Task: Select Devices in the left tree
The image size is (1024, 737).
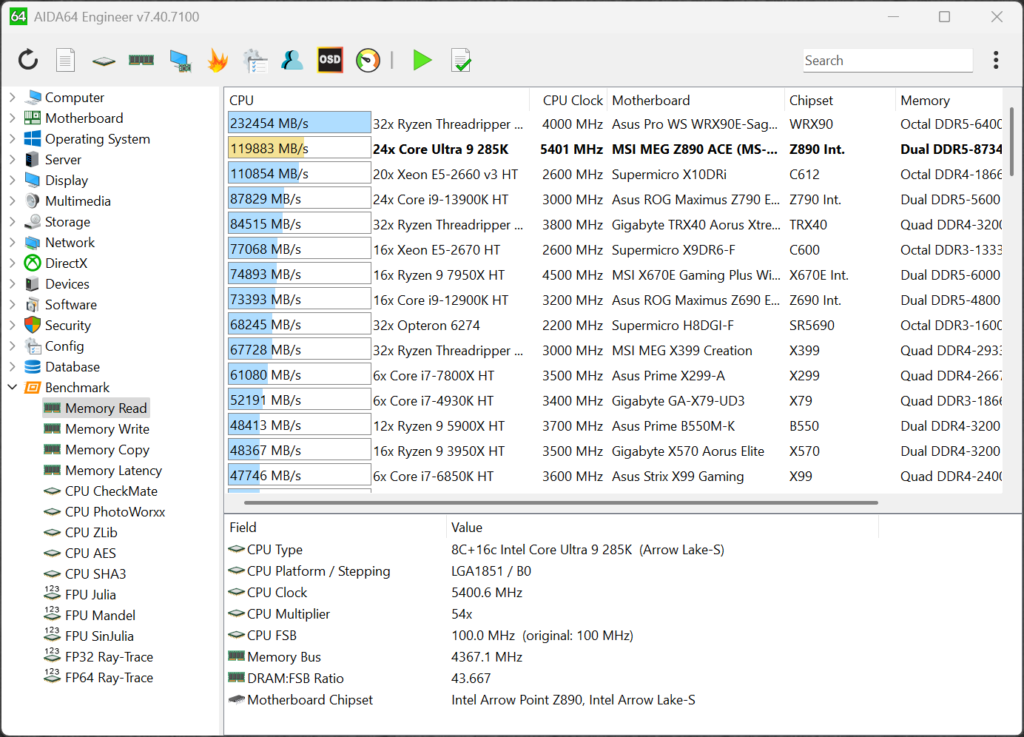Action: coord(67,284)
